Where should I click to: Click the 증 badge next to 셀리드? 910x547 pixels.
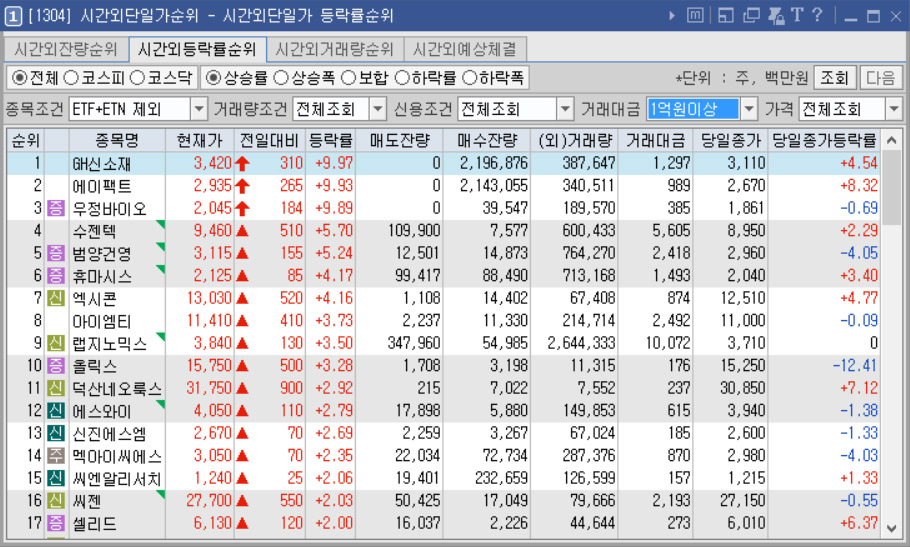coord(56,523)
